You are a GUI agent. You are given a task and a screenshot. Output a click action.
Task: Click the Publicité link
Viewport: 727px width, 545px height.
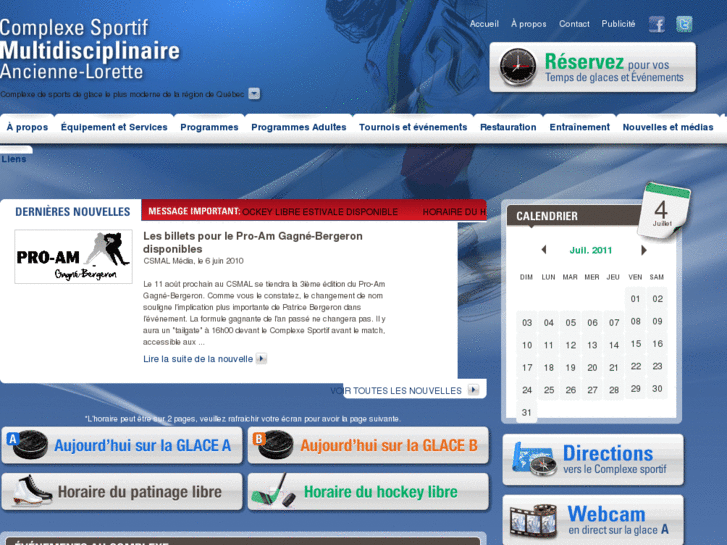(x=618, y=24)
